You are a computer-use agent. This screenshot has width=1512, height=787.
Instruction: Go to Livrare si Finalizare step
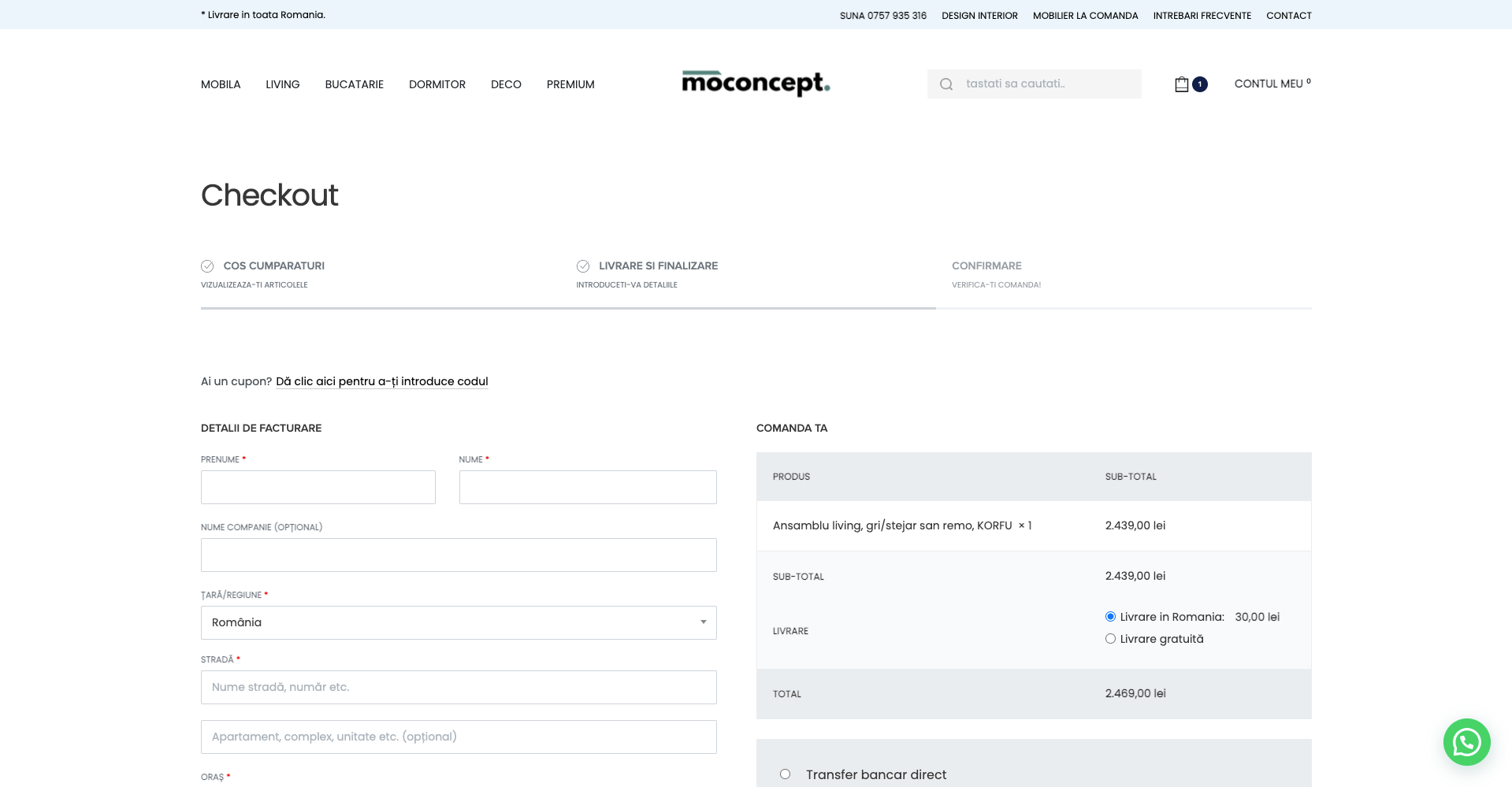[x=659, y=266]
